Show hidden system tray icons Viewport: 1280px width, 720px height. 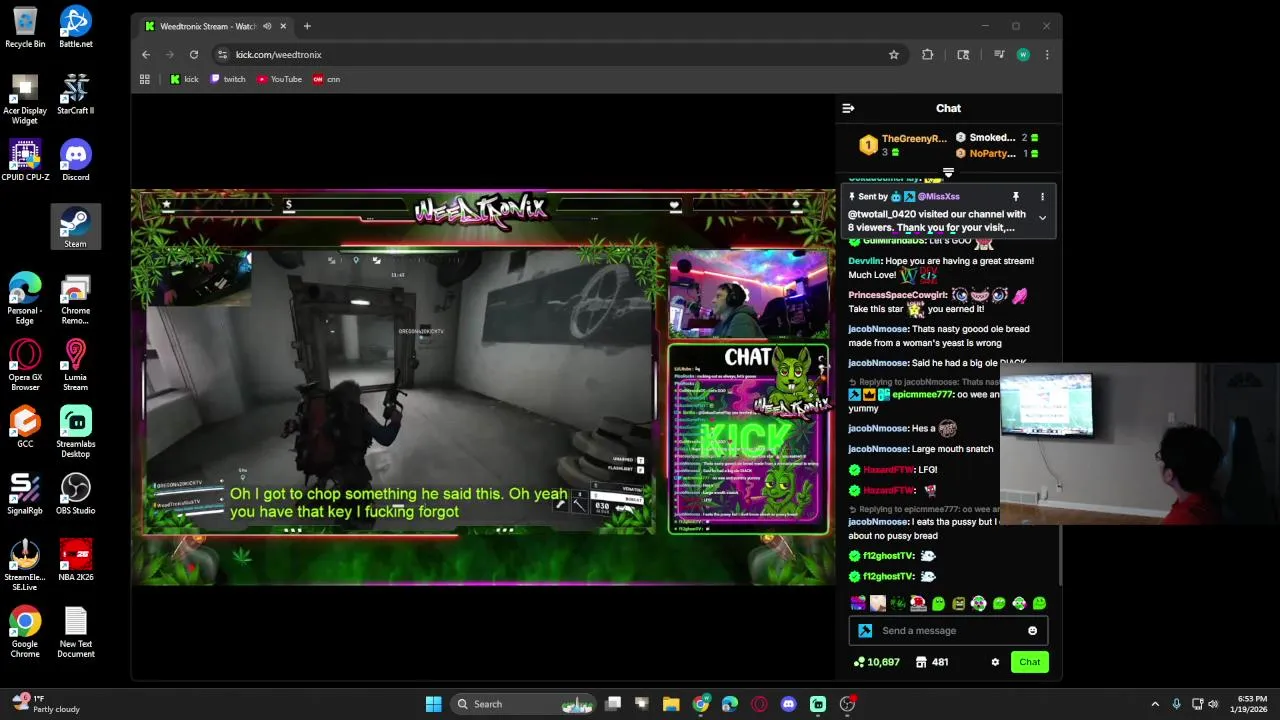pos(1155,704)
